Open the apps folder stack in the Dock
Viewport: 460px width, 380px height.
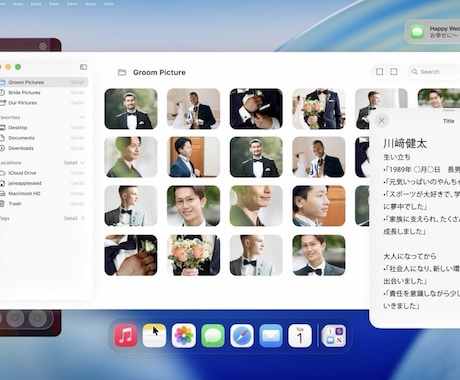point(334,335)
